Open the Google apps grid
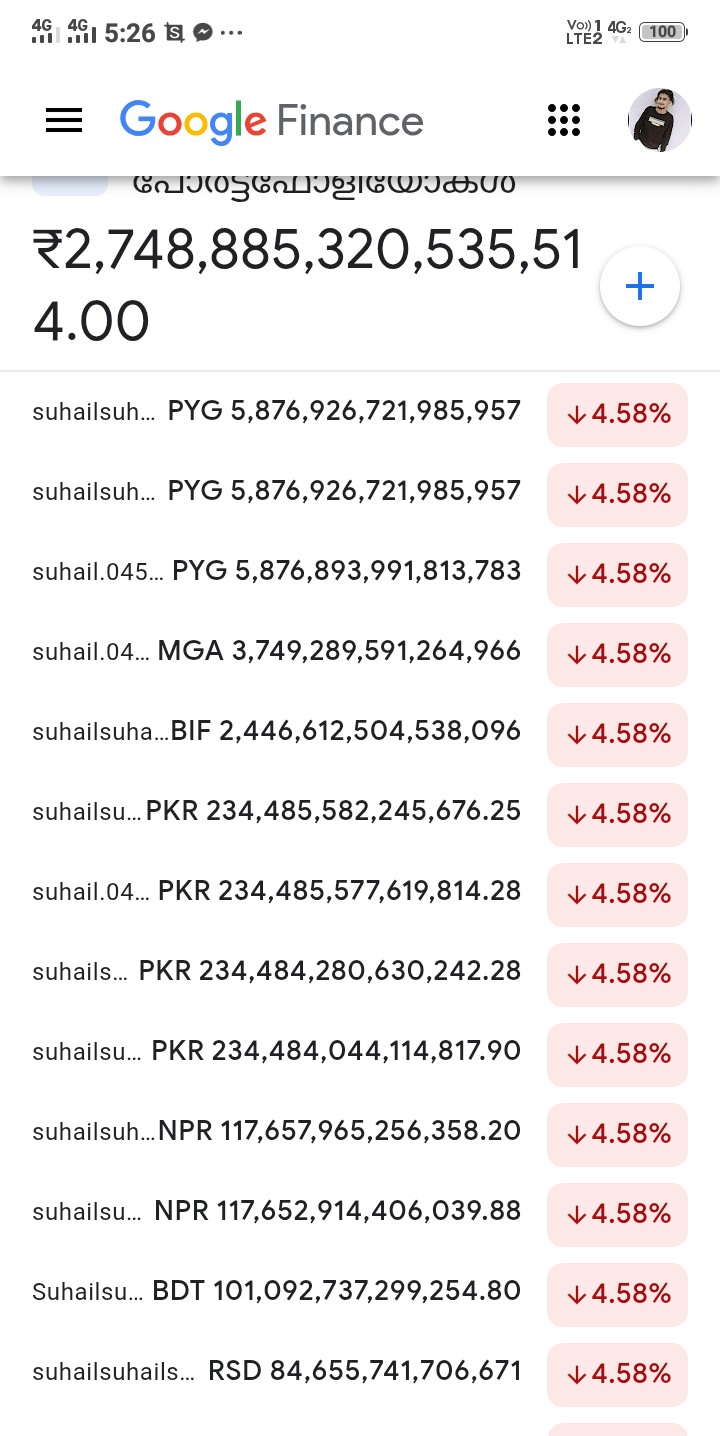This screenshot has width=720, height=1436. (564, 121)
